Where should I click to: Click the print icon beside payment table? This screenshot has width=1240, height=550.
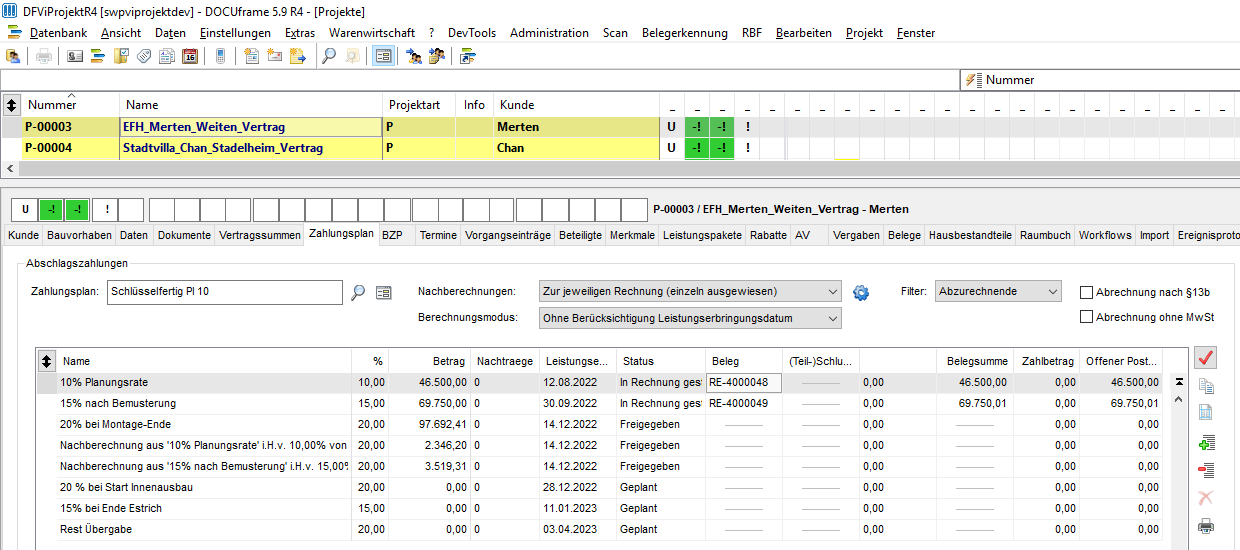click(x=1206, y=527)
